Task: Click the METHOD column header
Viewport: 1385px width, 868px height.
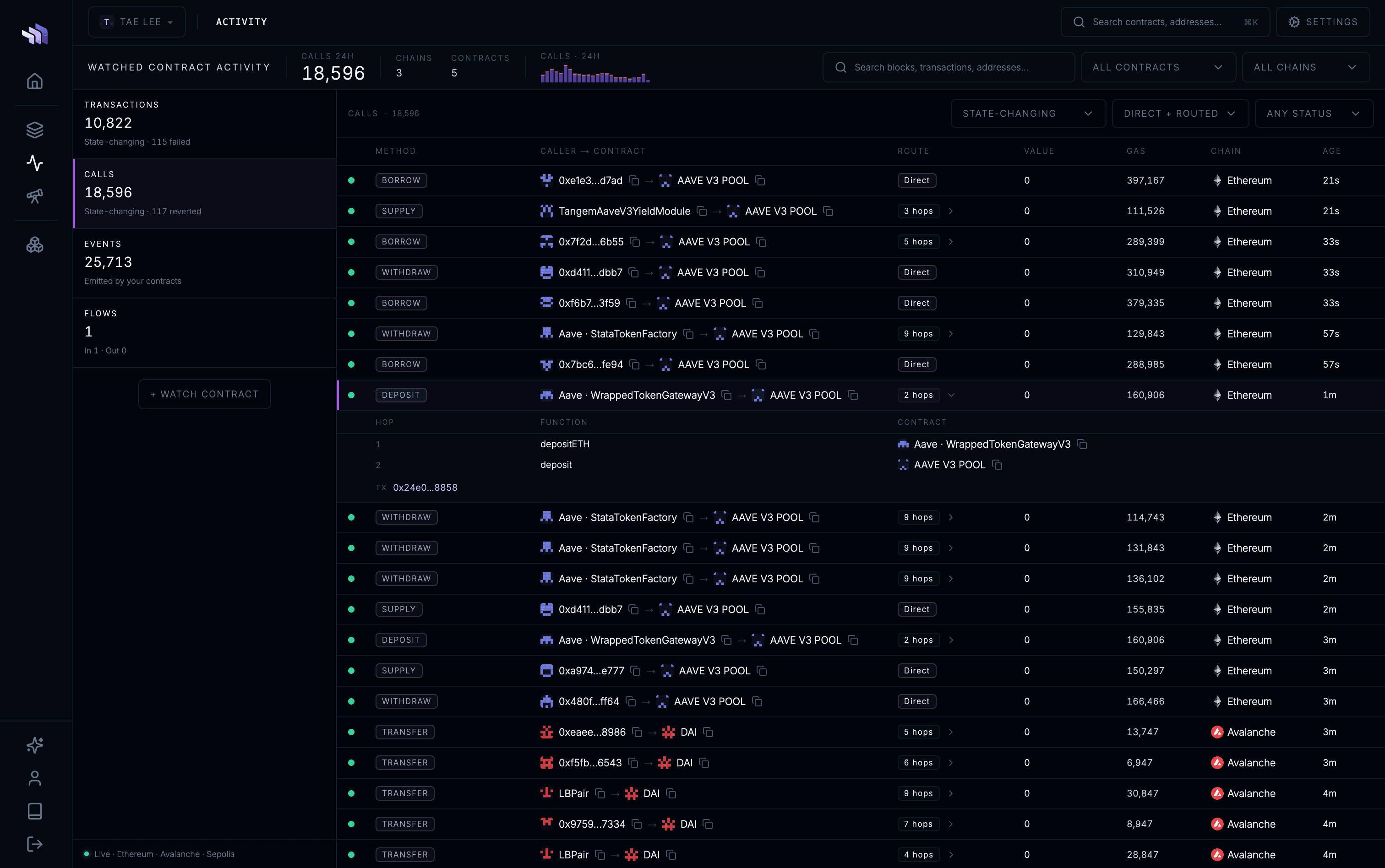Action: 396,151
